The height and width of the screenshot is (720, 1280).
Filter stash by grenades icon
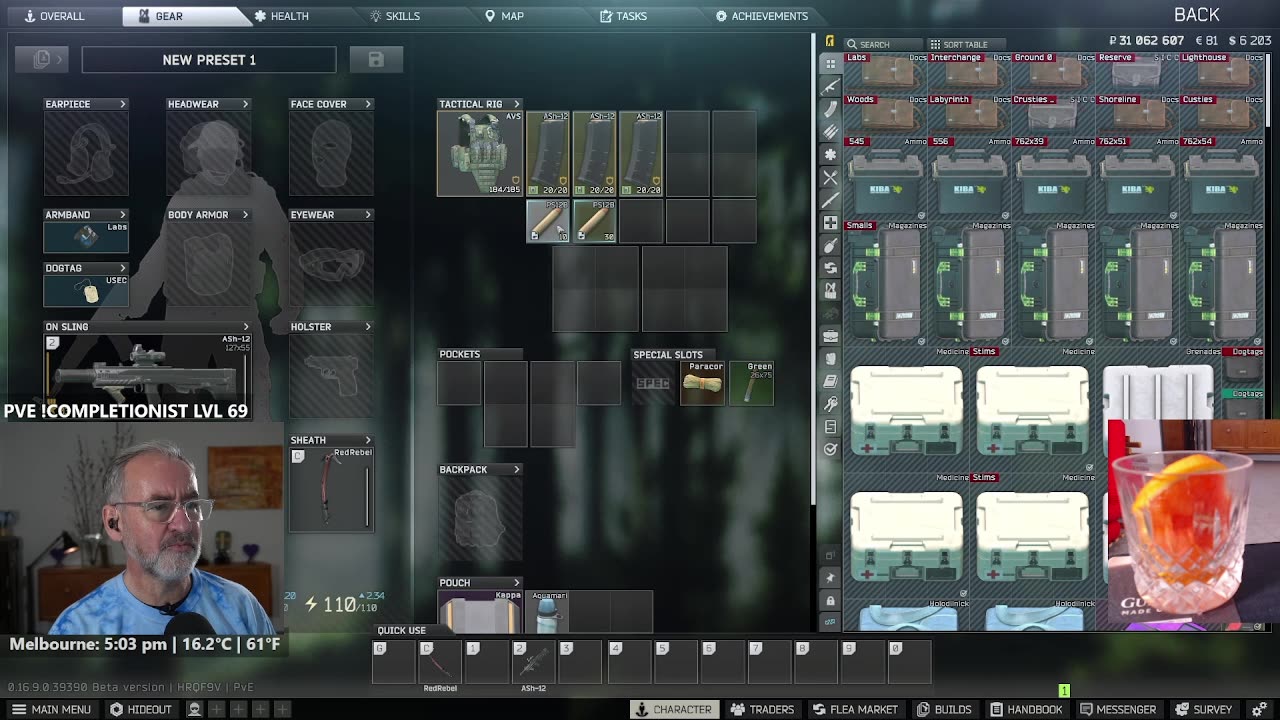coord(830,246)
